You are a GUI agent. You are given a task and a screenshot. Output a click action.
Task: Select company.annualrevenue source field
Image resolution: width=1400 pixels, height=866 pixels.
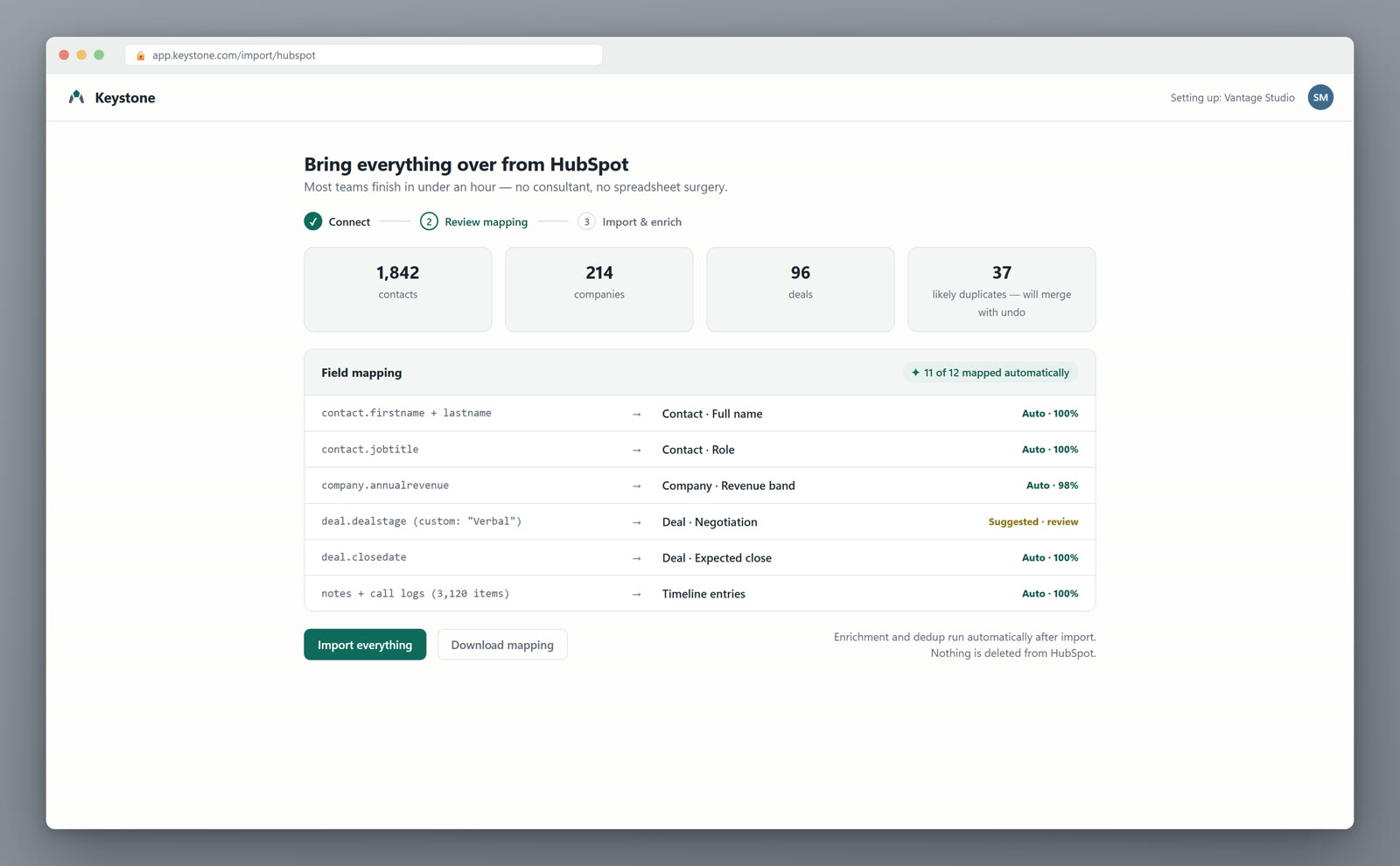click(x=385, y=485)
